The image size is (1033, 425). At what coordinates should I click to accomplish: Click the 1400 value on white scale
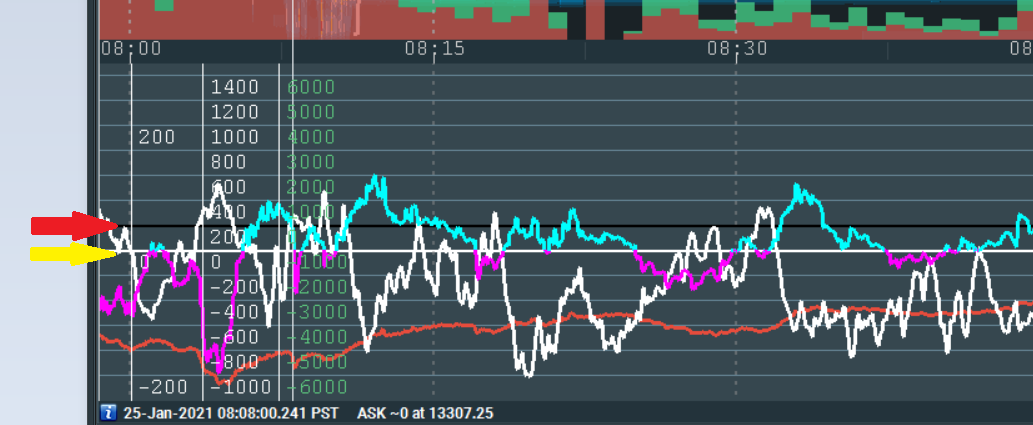tap(234, 87)
